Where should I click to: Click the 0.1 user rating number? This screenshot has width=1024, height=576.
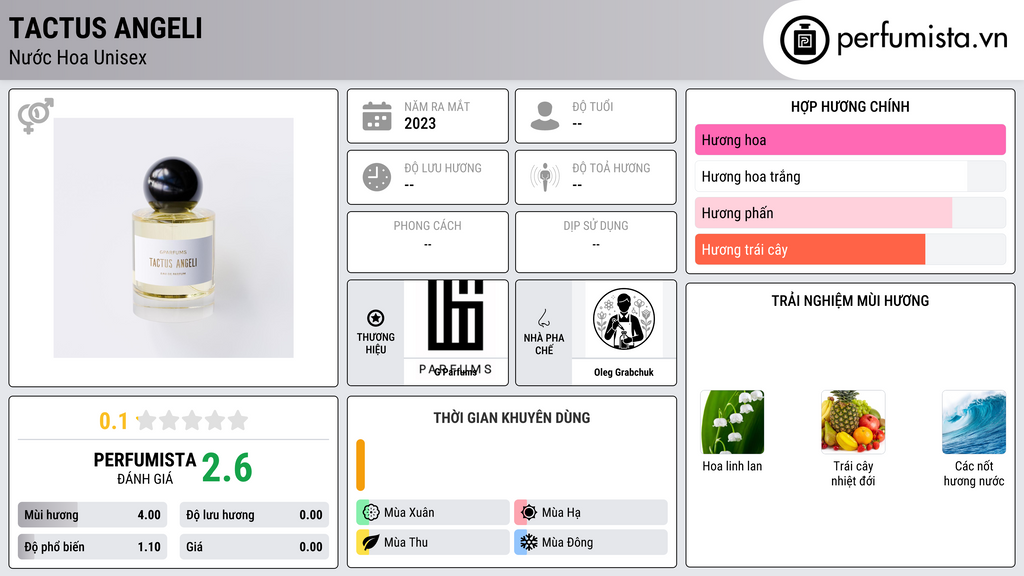[x=113, y=421]
